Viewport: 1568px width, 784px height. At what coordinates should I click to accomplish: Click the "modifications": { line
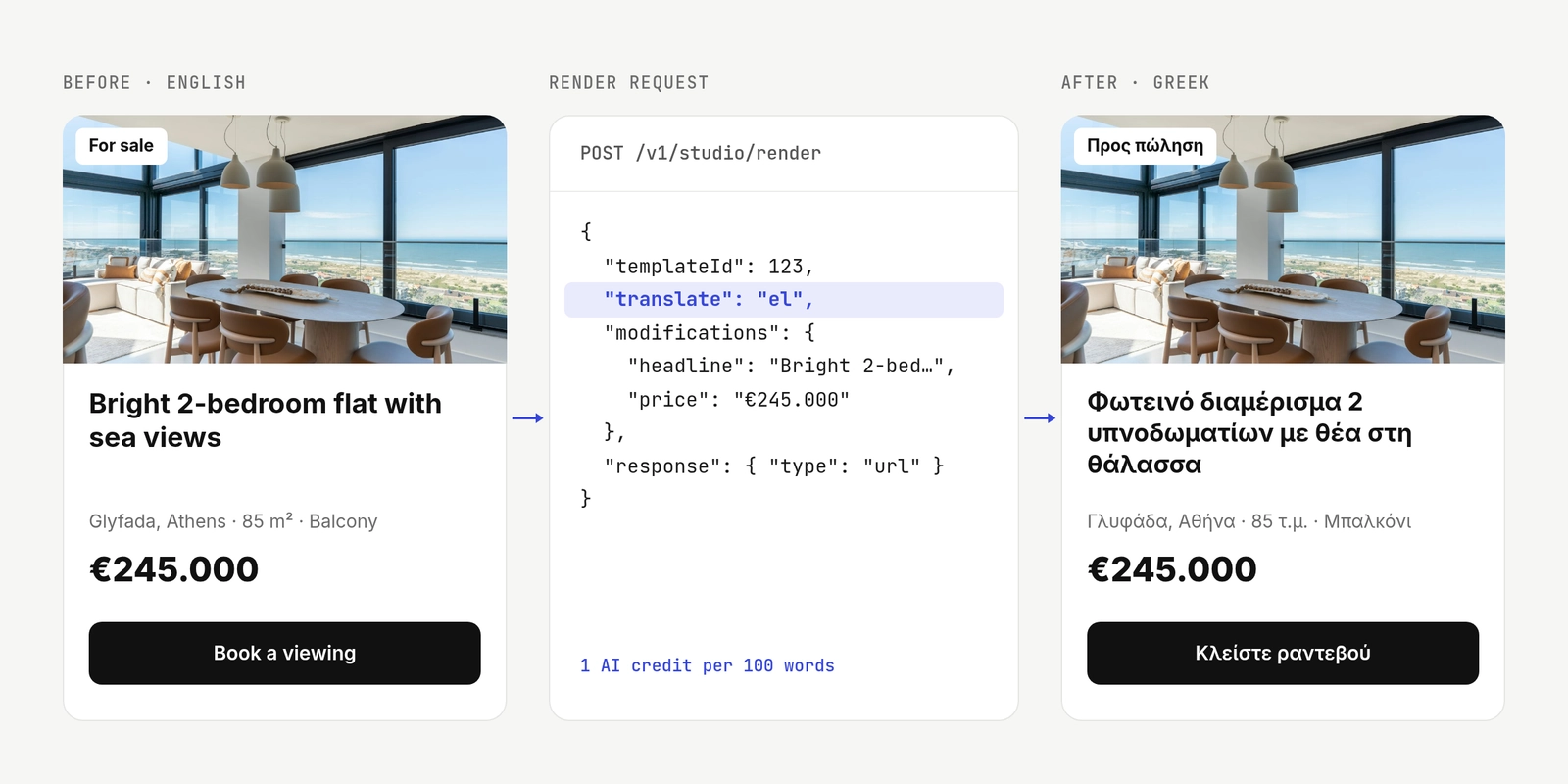(710, 333)
